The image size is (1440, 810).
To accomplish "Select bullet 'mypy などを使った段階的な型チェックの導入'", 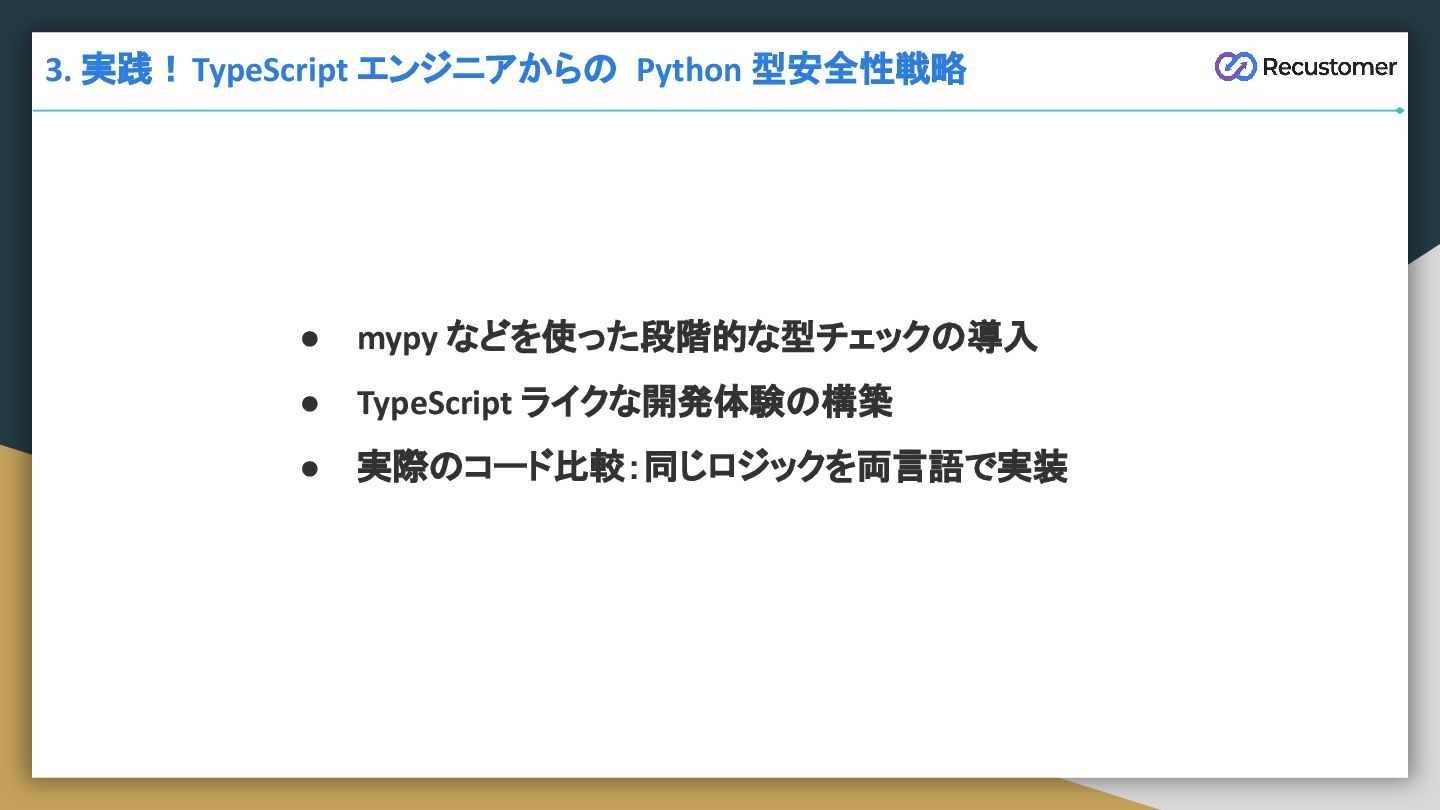I will [697, 338].
